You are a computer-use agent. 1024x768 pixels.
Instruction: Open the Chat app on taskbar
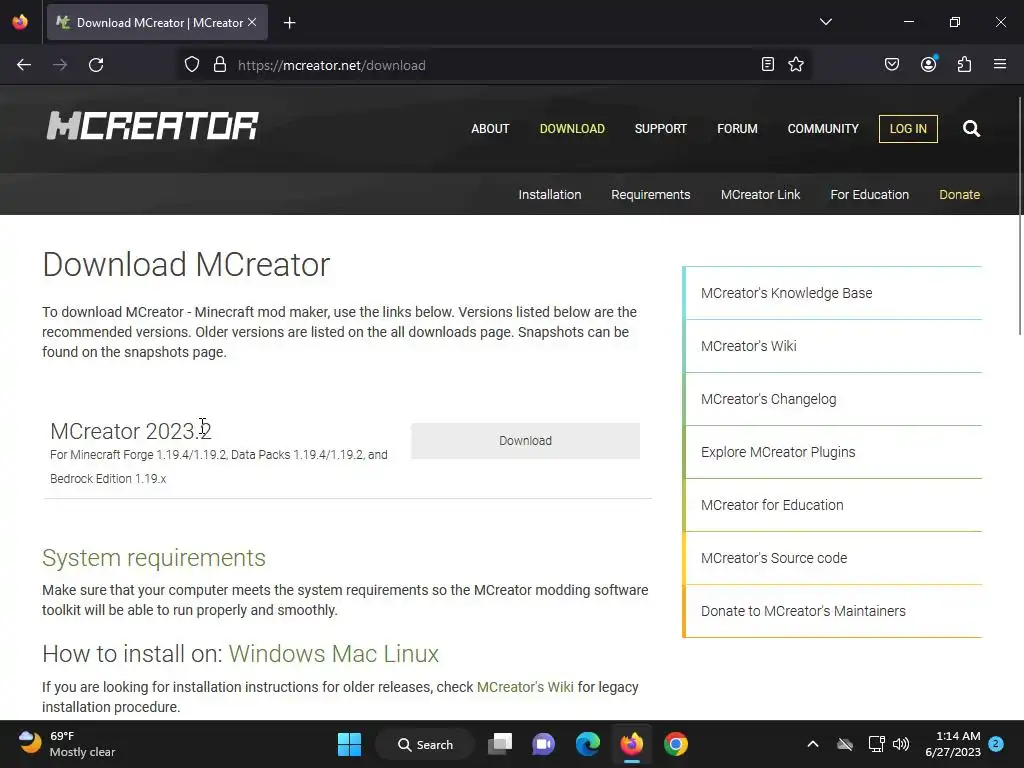coord(543,744)
